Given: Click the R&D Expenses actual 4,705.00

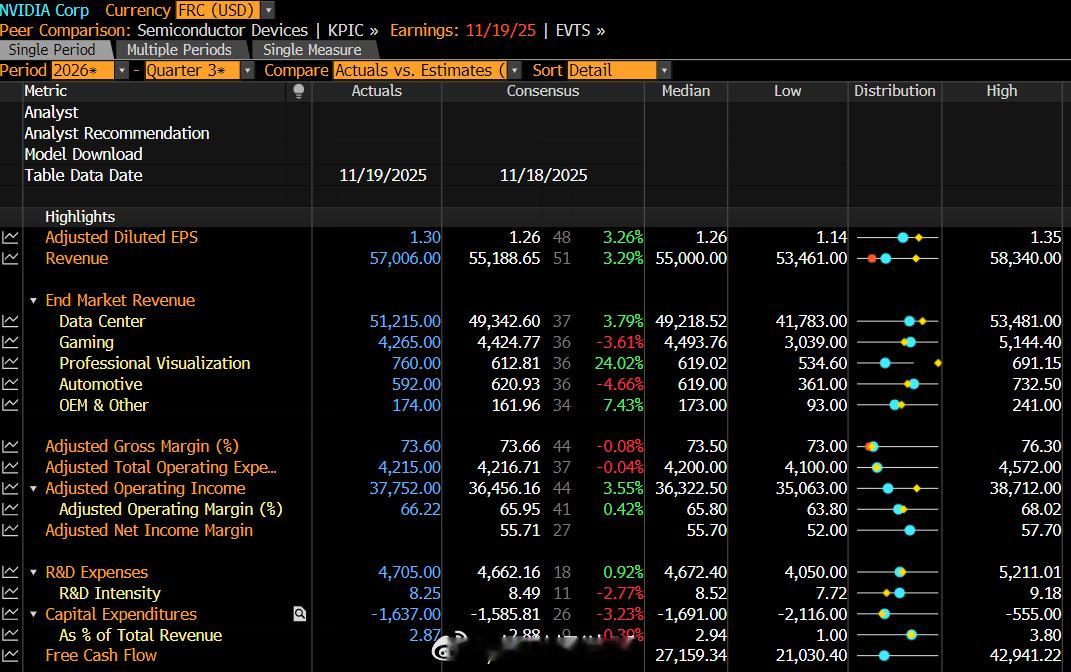Looking at the screenshot, I should point(409,572).
